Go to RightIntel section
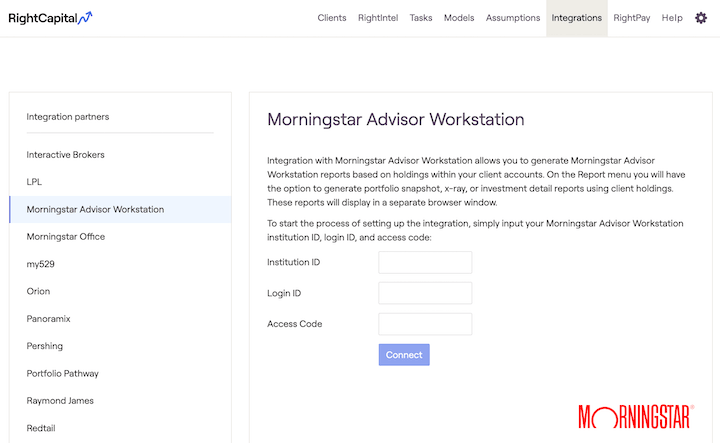720x443 pixels. point(378,18)
